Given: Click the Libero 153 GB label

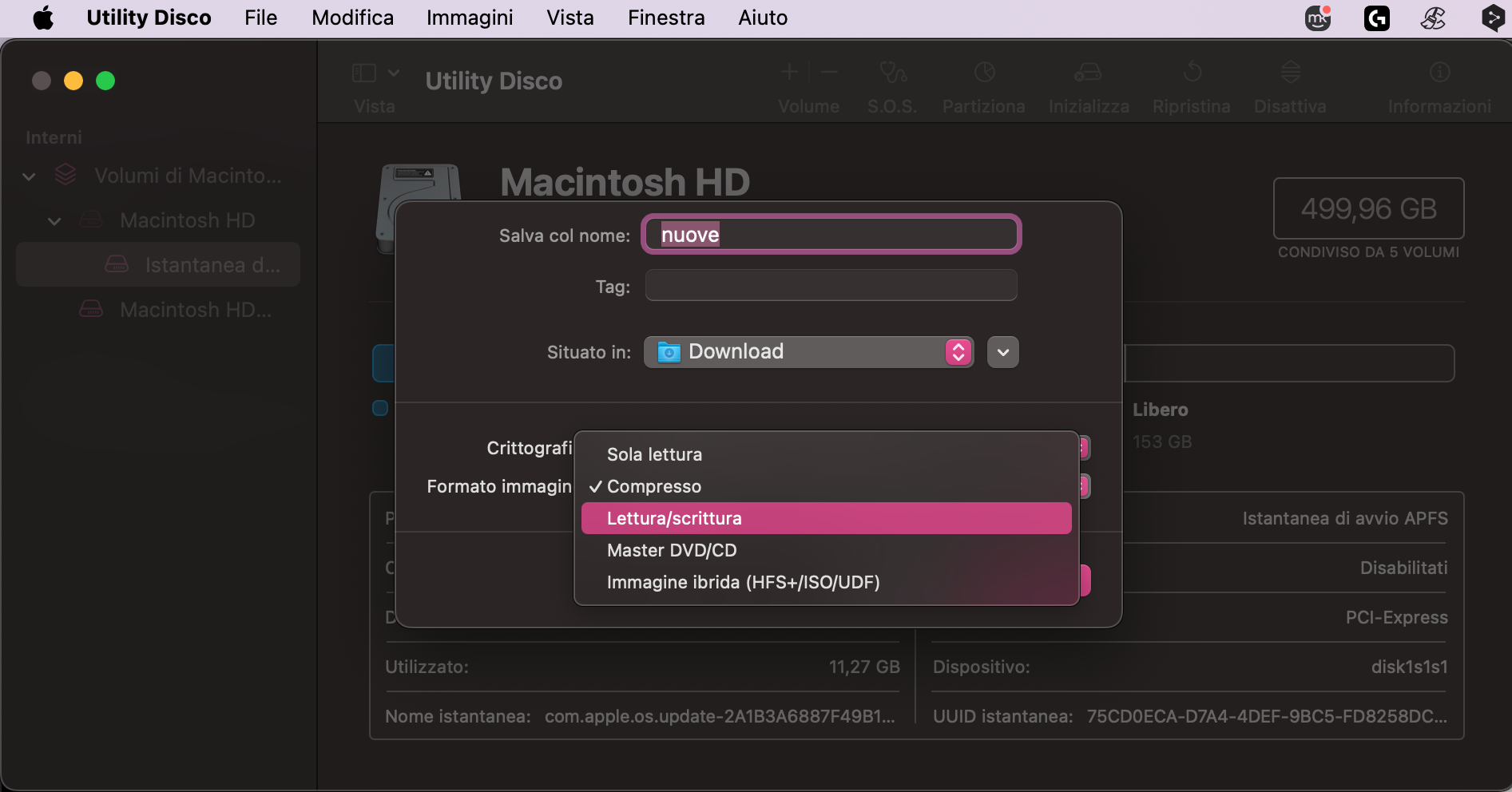Looking at the screenshot, I should coord(1161,425).
